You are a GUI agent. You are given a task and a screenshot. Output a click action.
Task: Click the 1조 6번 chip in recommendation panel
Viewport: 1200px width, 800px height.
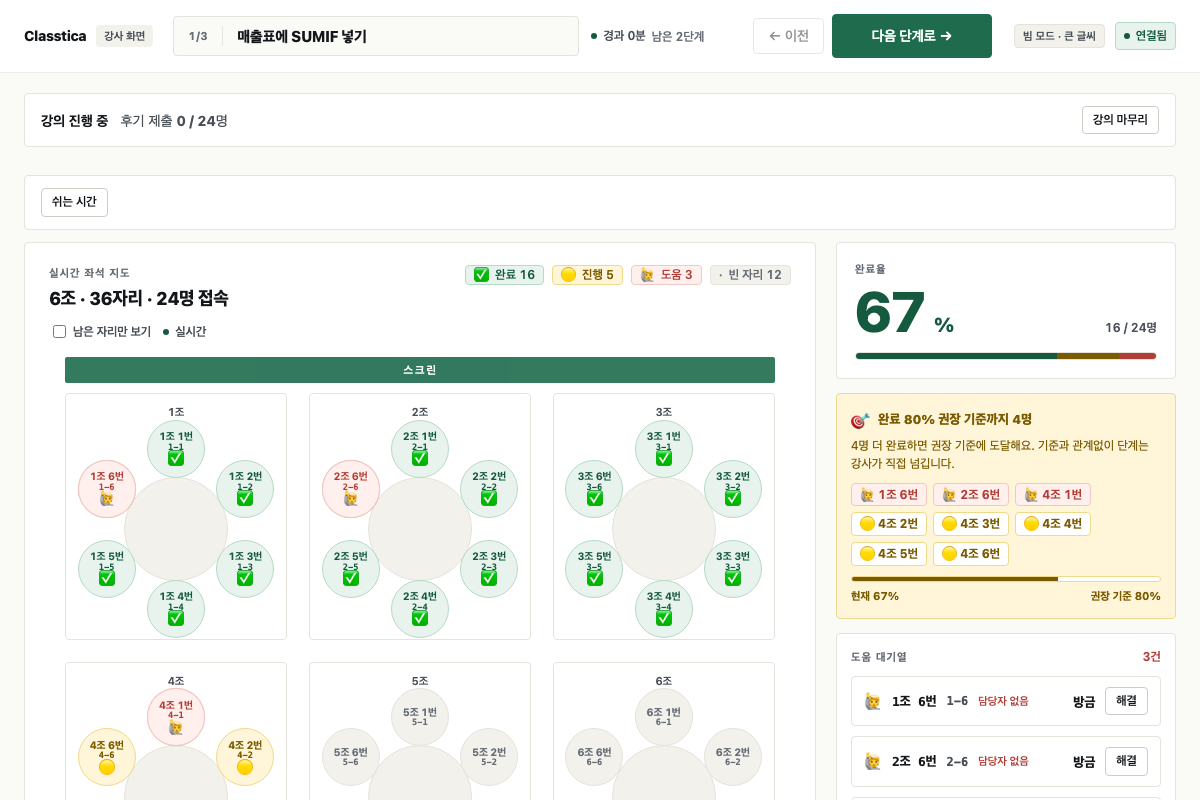point(889,495)
